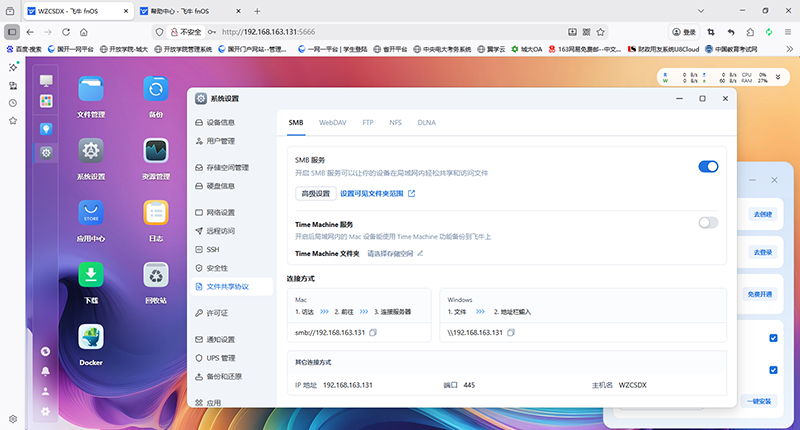
Task: Bookmark this page with the star icon
Action: (x=601, y=32)
